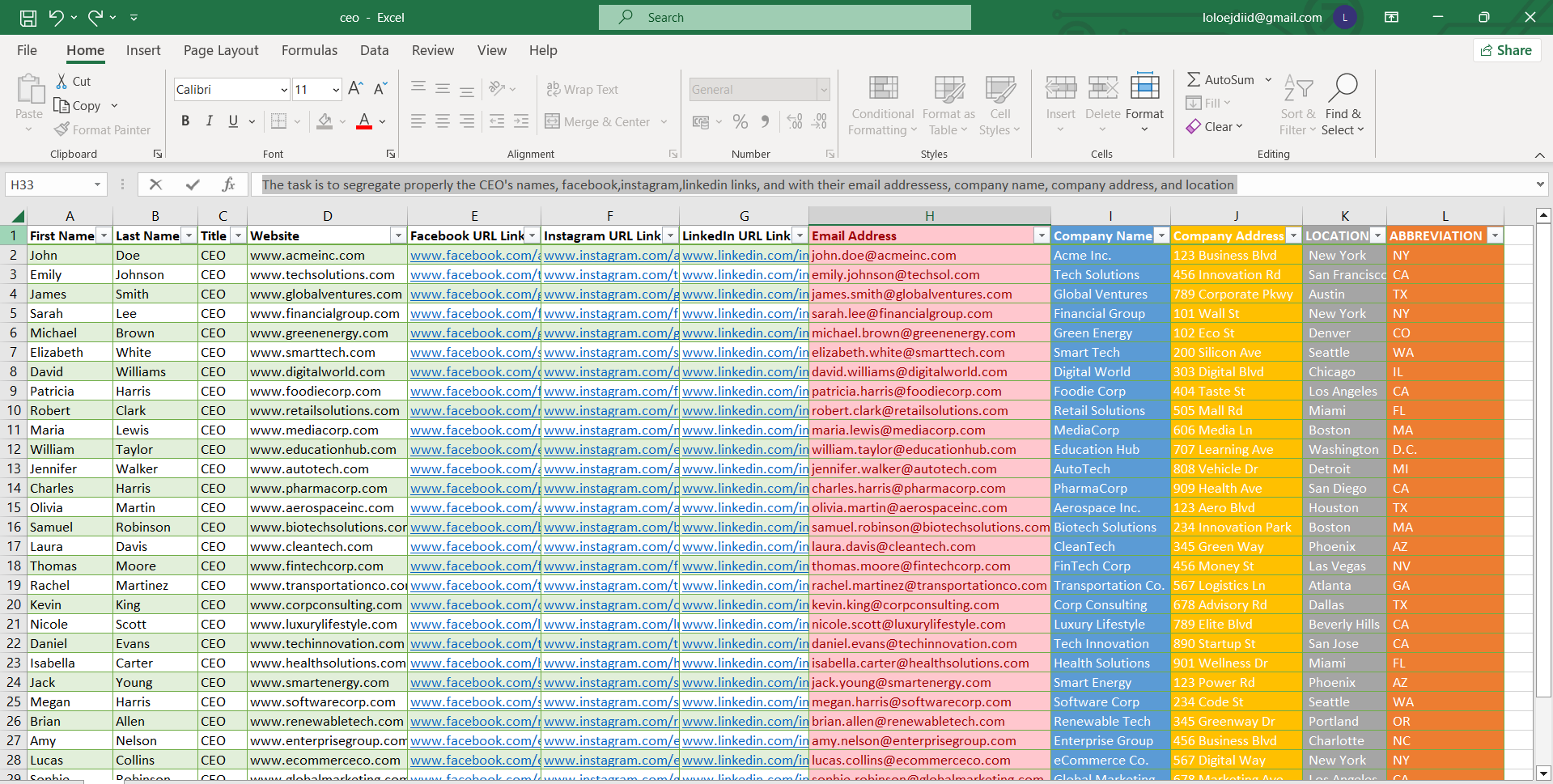Open the General number format dropdown
This screenshot has height=784, width=1553.
(x=824, y=90)
